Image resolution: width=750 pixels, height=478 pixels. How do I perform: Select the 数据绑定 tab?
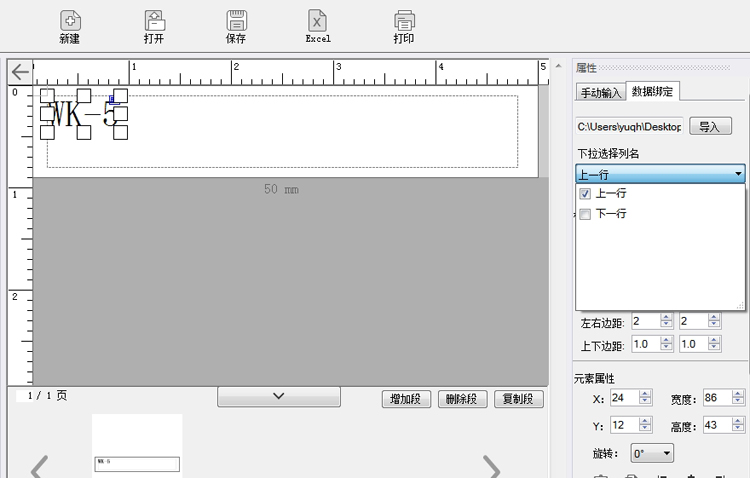click(x=652, y=92)
